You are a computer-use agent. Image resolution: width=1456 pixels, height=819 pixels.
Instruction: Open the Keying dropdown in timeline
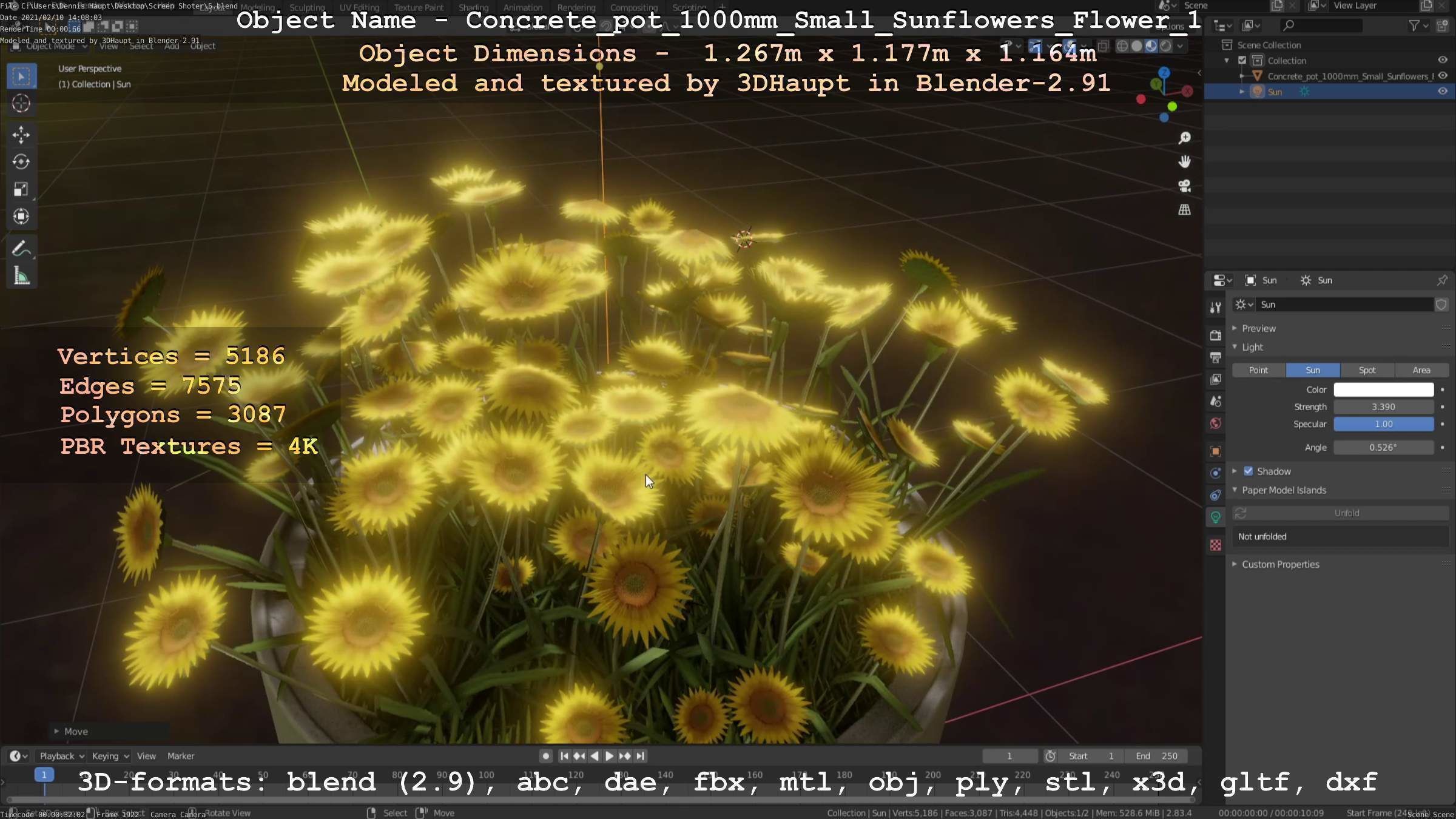pos(110,756)
